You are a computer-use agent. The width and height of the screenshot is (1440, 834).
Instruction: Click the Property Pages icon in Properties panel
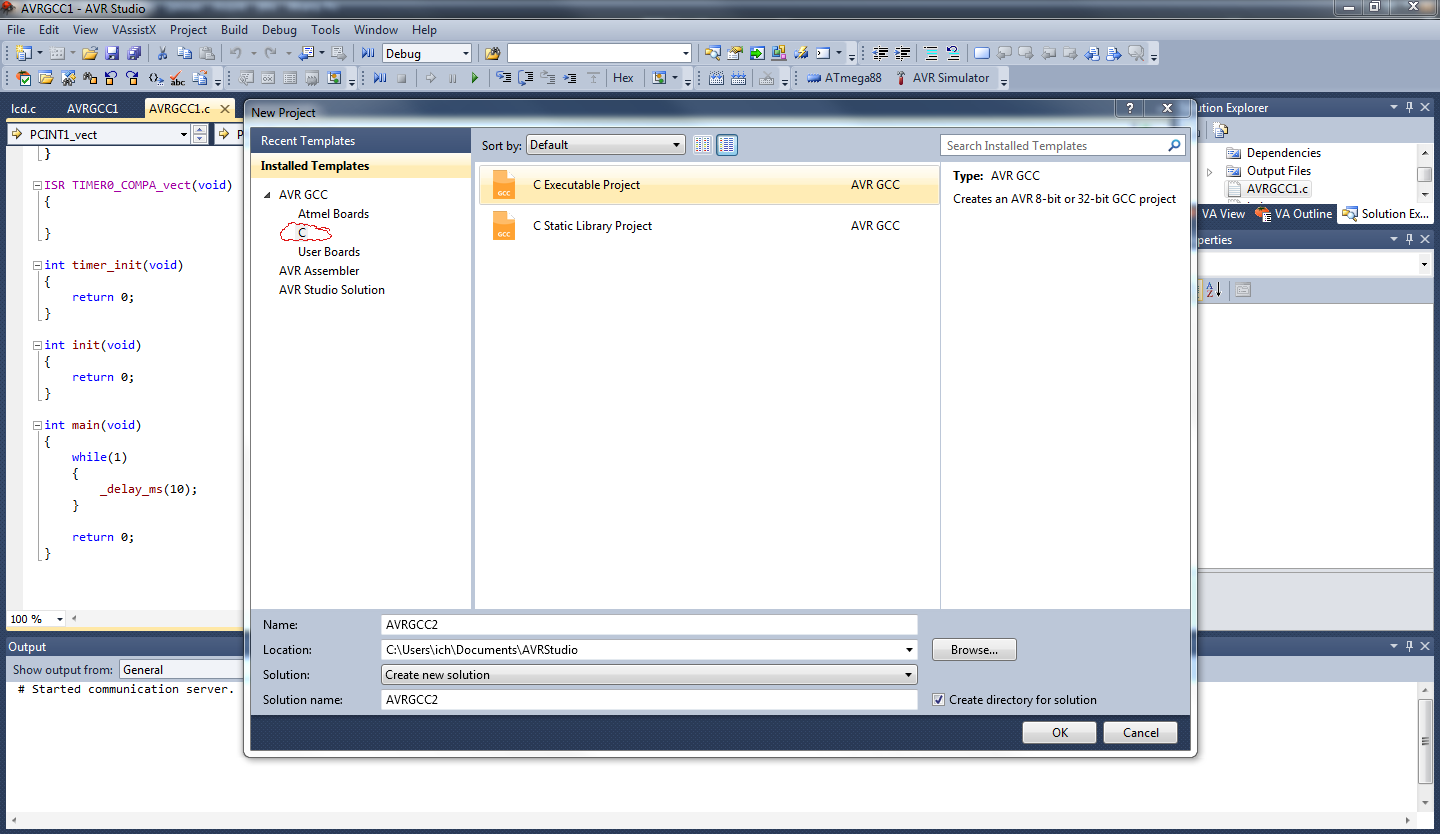tap(1243, 290)
